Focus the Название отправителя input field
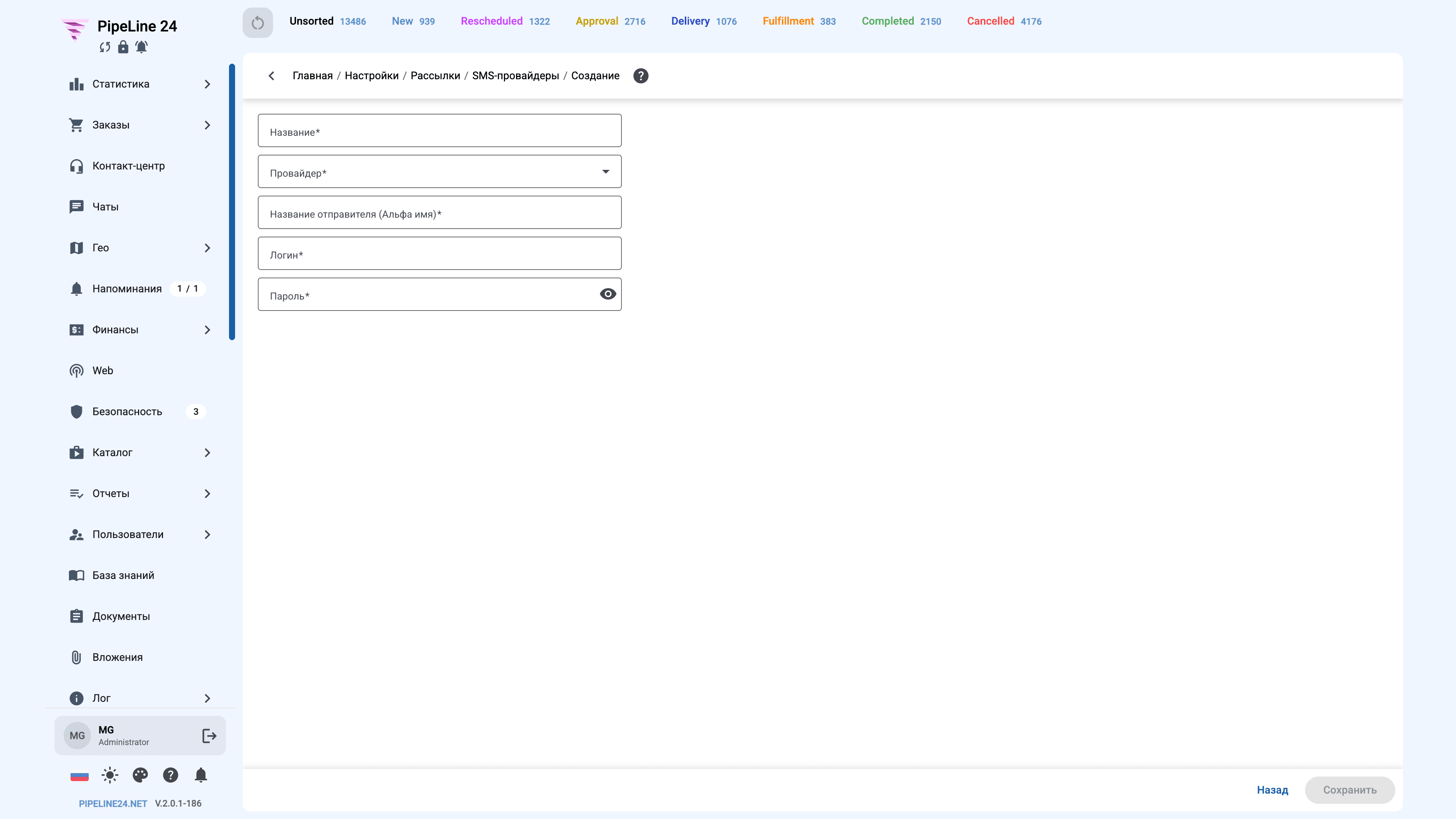The width and height of the screenshot is (1456, 819). pos(440,212)
